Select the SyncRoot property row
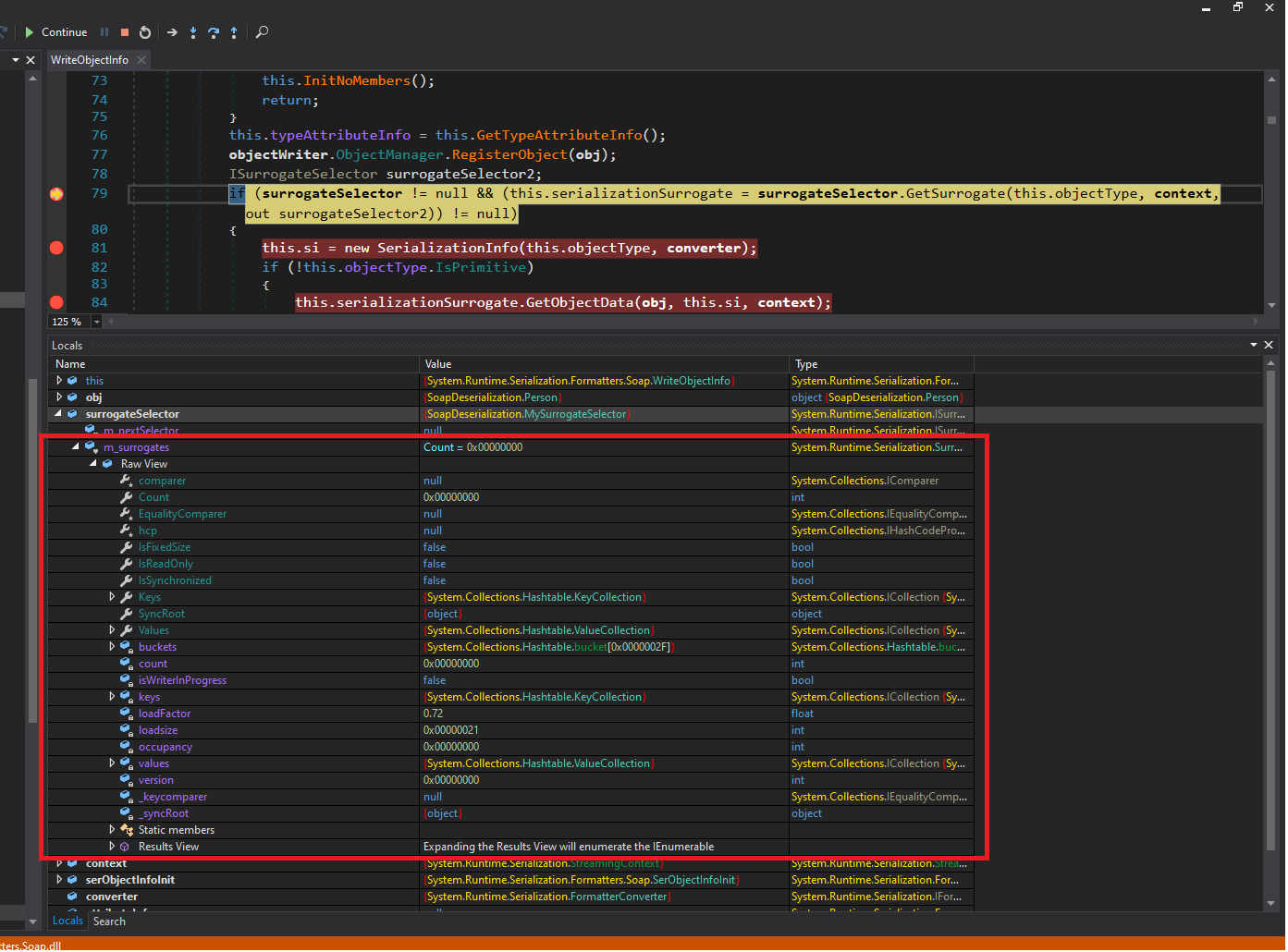 point(511,614)
